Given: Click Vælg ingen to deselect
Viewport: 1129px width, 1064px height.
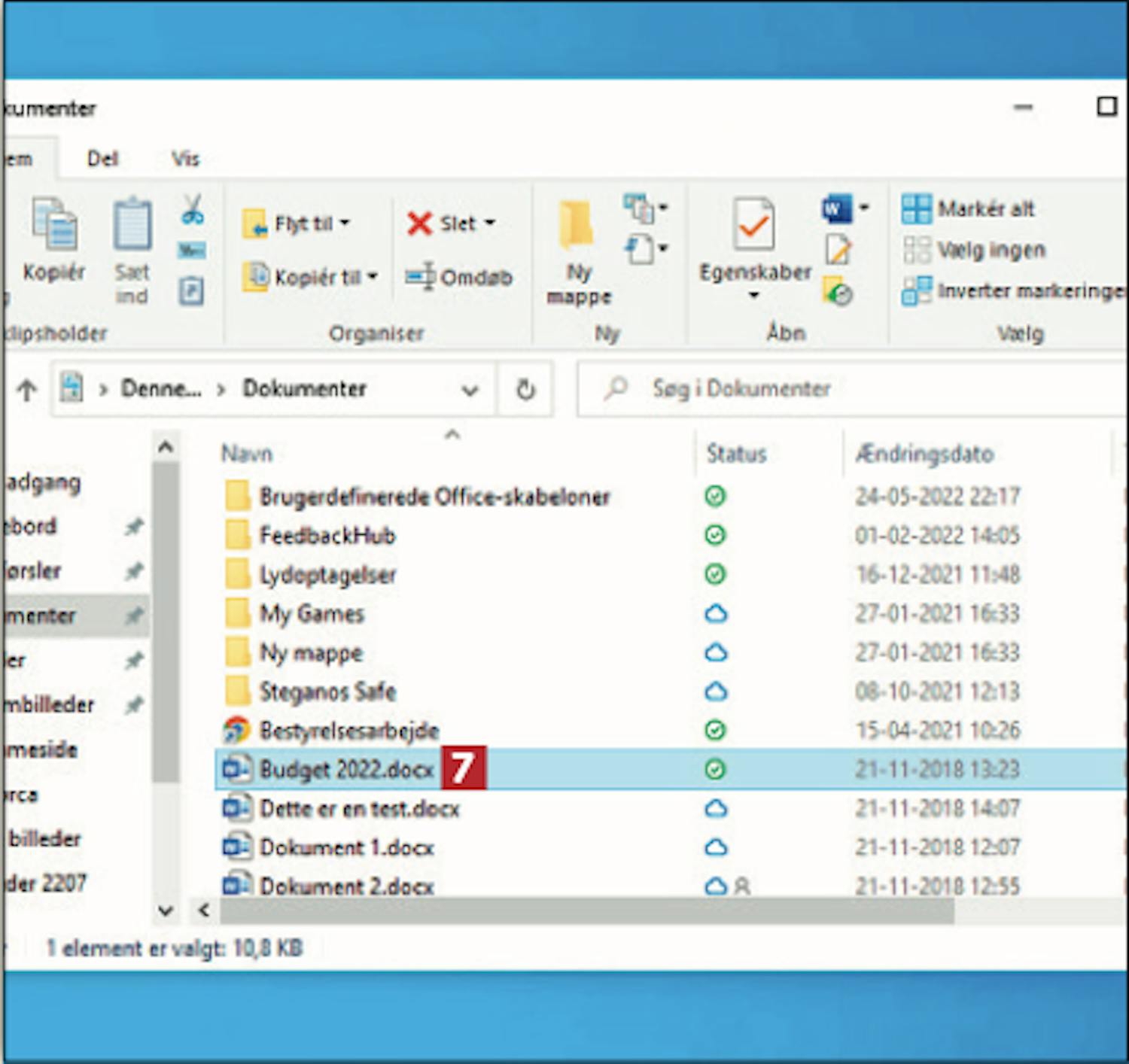Looking at the screenshot, I should click(x=974, y=250).
